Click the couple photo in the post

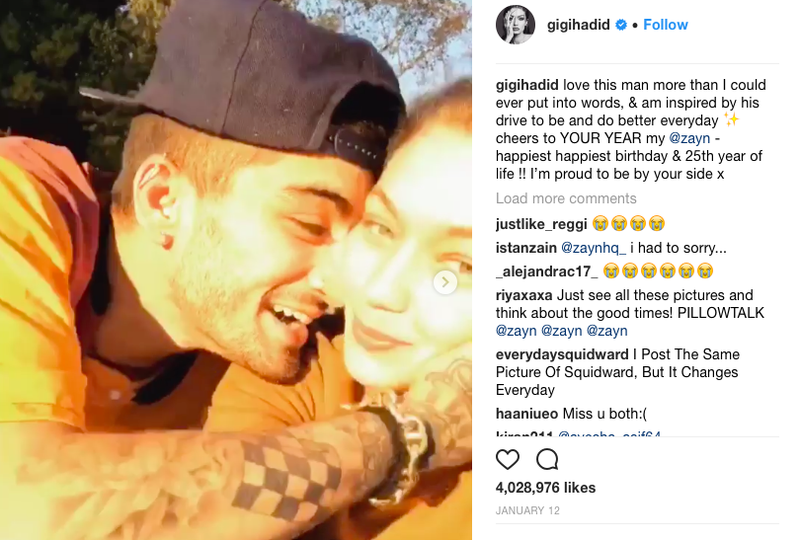pyautogui.click(x=236, y=270)
